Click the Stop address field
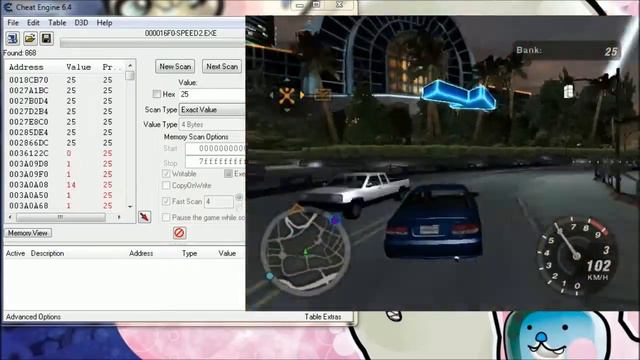This screenshot has height=360, width=640. (215, 162)
